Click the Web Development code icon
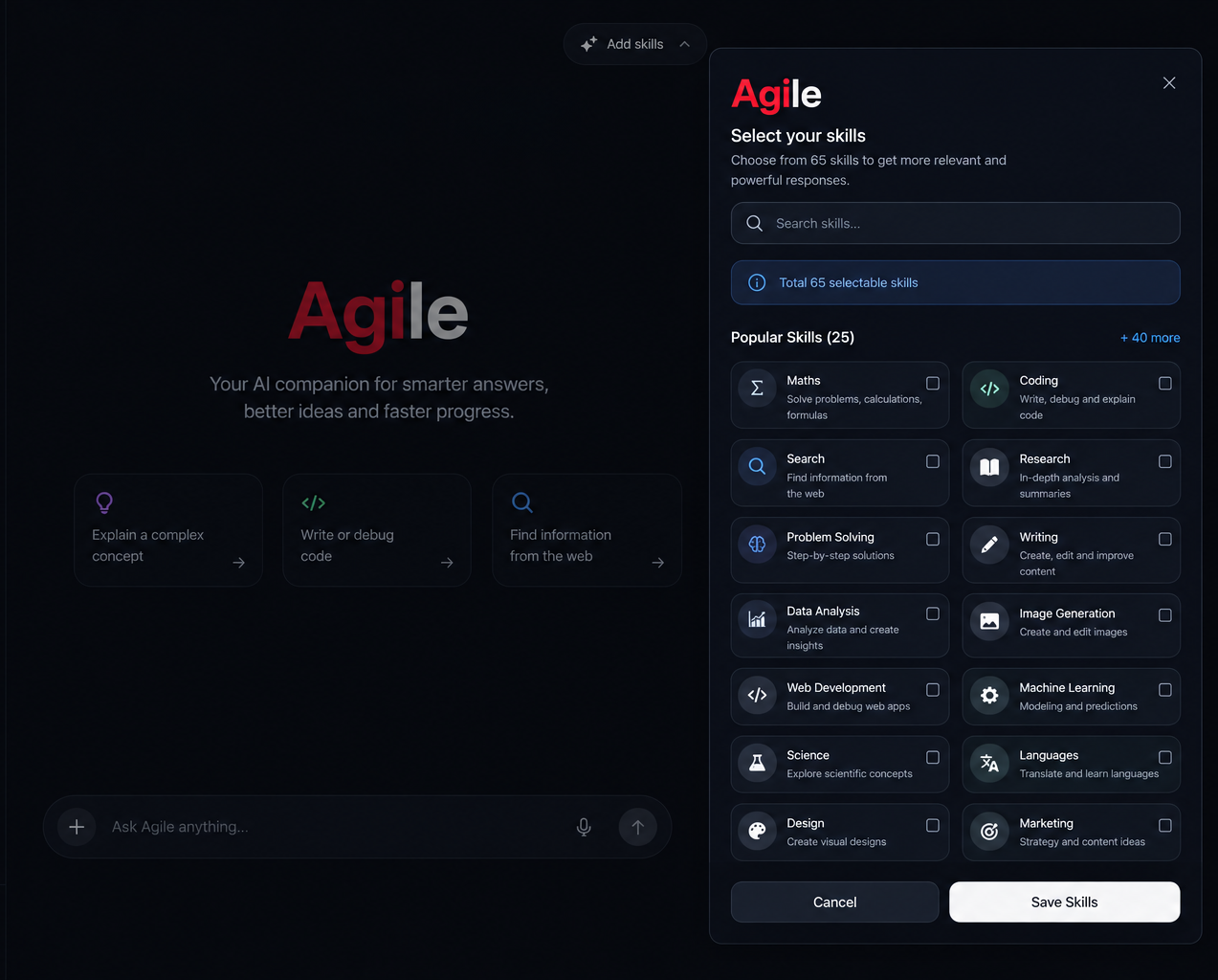This screenshot has width=1218, height=980. click(x=757, y=696)
